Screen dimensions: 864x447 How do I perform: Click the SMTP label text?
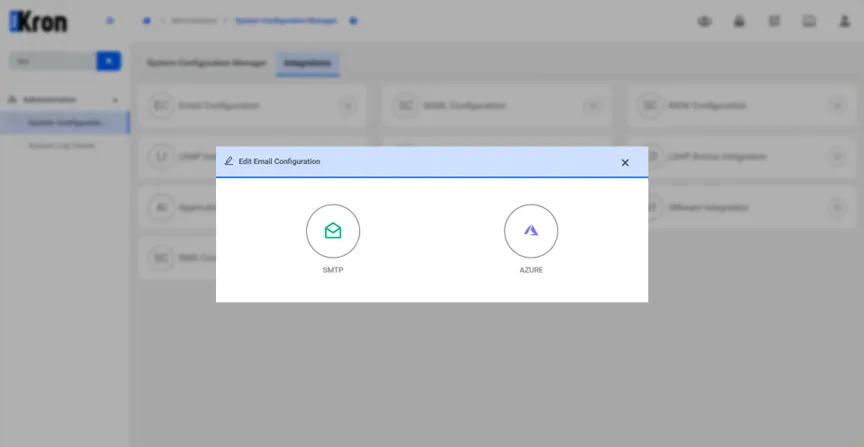click(333, 271)
